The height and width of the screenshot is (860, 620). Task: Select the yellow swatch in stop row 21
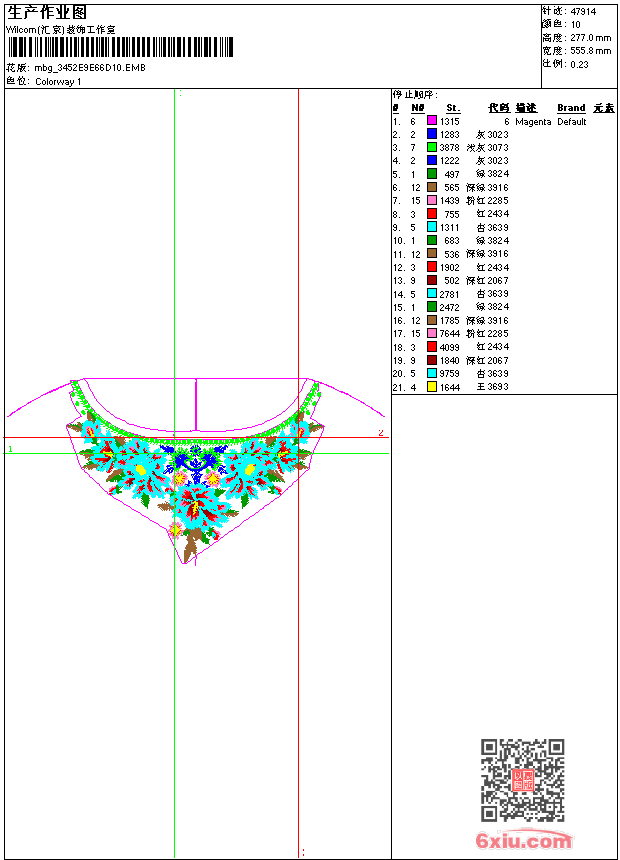click(x=432, y=387)
